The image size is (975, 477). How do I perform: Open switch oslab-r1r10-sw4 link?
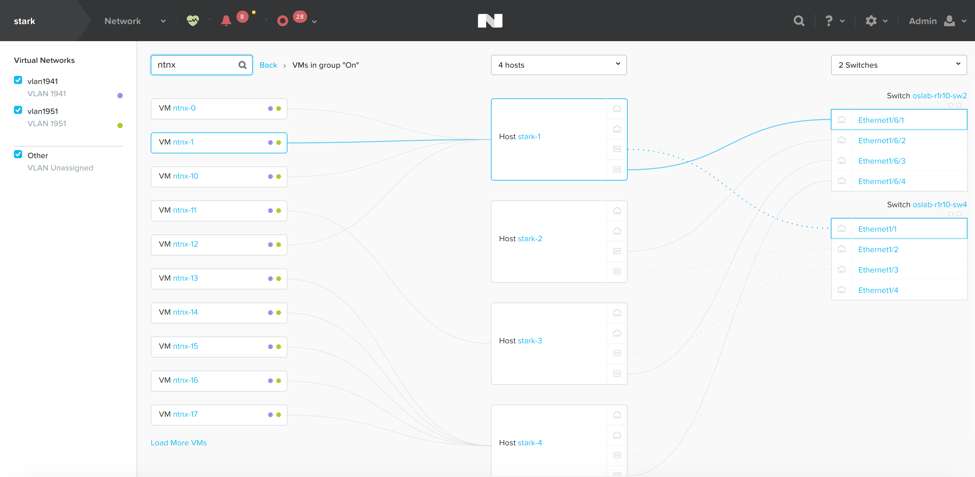(x=940, y=205)
